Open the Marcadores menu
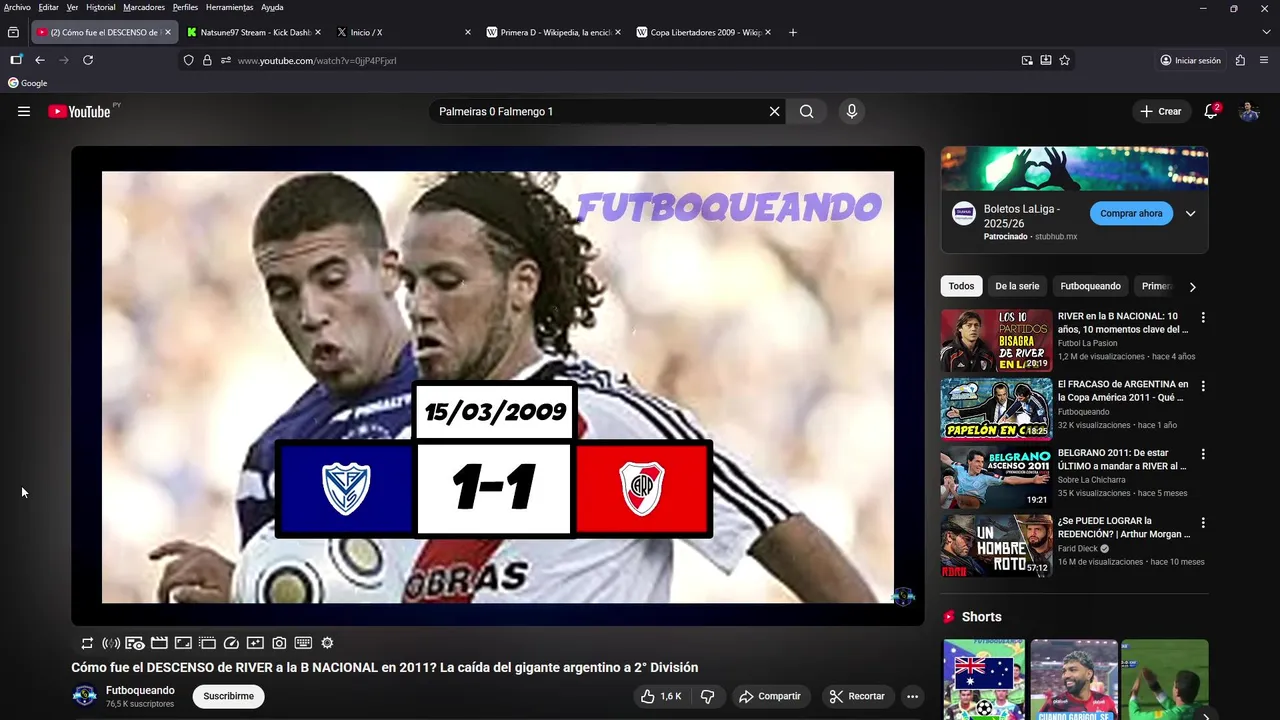Screen dimensions: 1280x720 tap(144, 7)
